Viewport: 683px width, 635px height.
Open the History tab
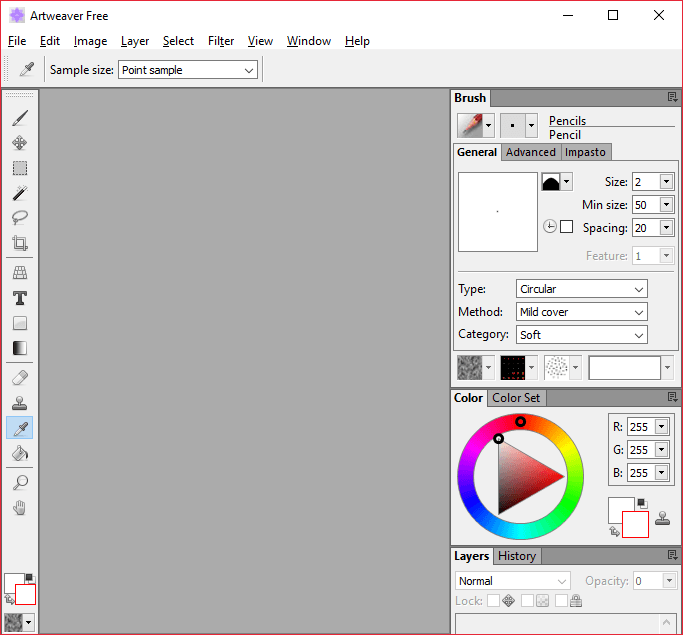click(517, 556)
